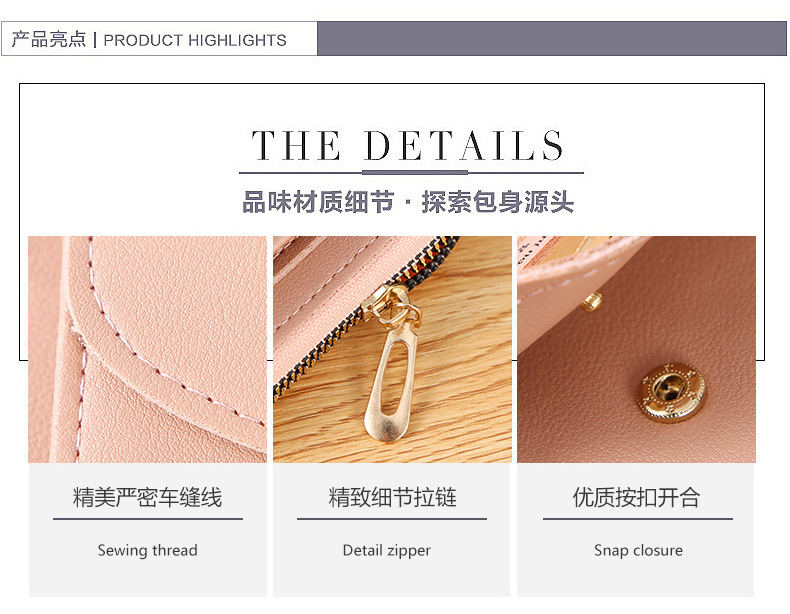Open the snap closure button photo
The image size is (790, 614).
pyautogui.click(x=636, y=349)
